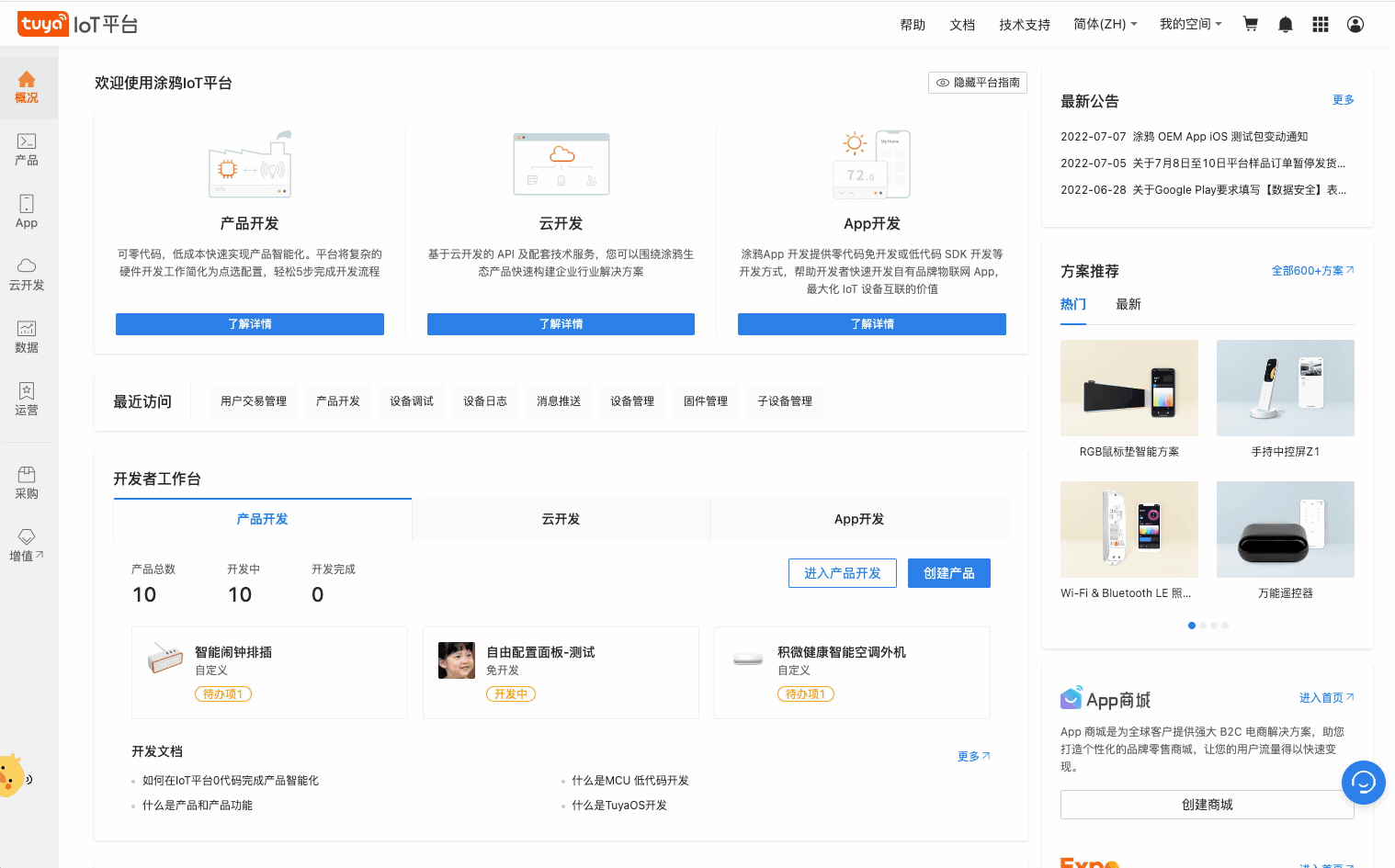Open the 积微健康智能空调外机 product card
1395x868 pixels.
click(x=852, y=672)
